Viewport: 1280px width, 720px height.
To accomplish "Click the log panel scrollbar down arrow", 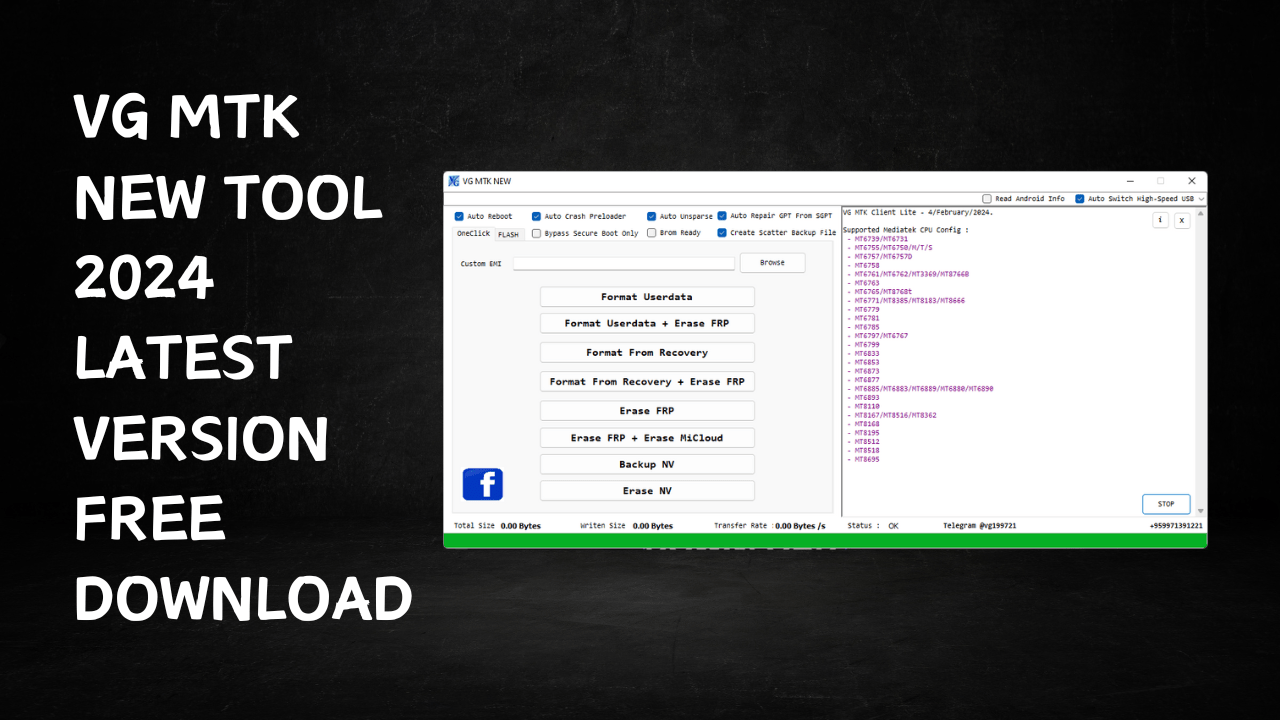I will [1201, 511].
